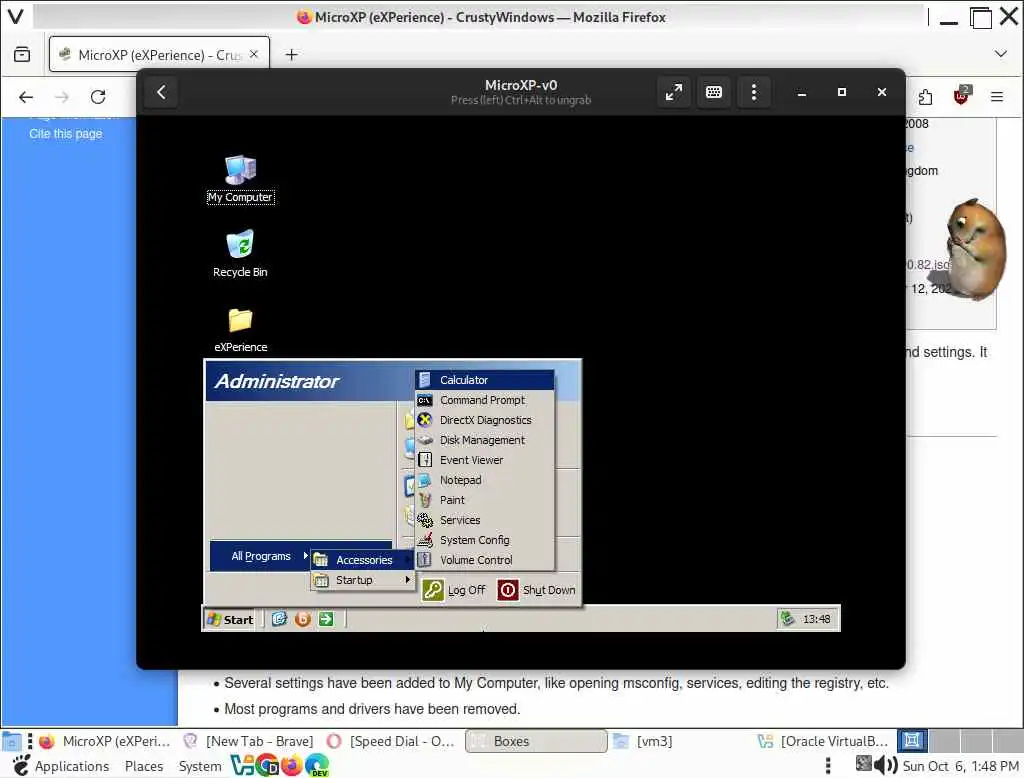
Task: Open the eXPerience folder icon
Action: pyautogui.click(x=240, y=330)
